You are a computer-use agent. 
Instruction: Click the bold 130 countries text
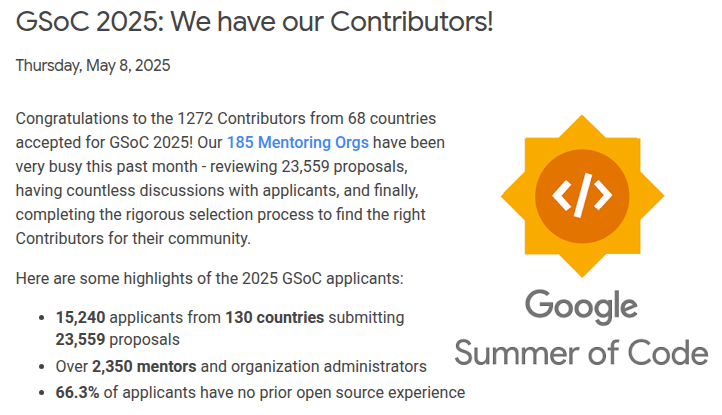click(274, 318)
